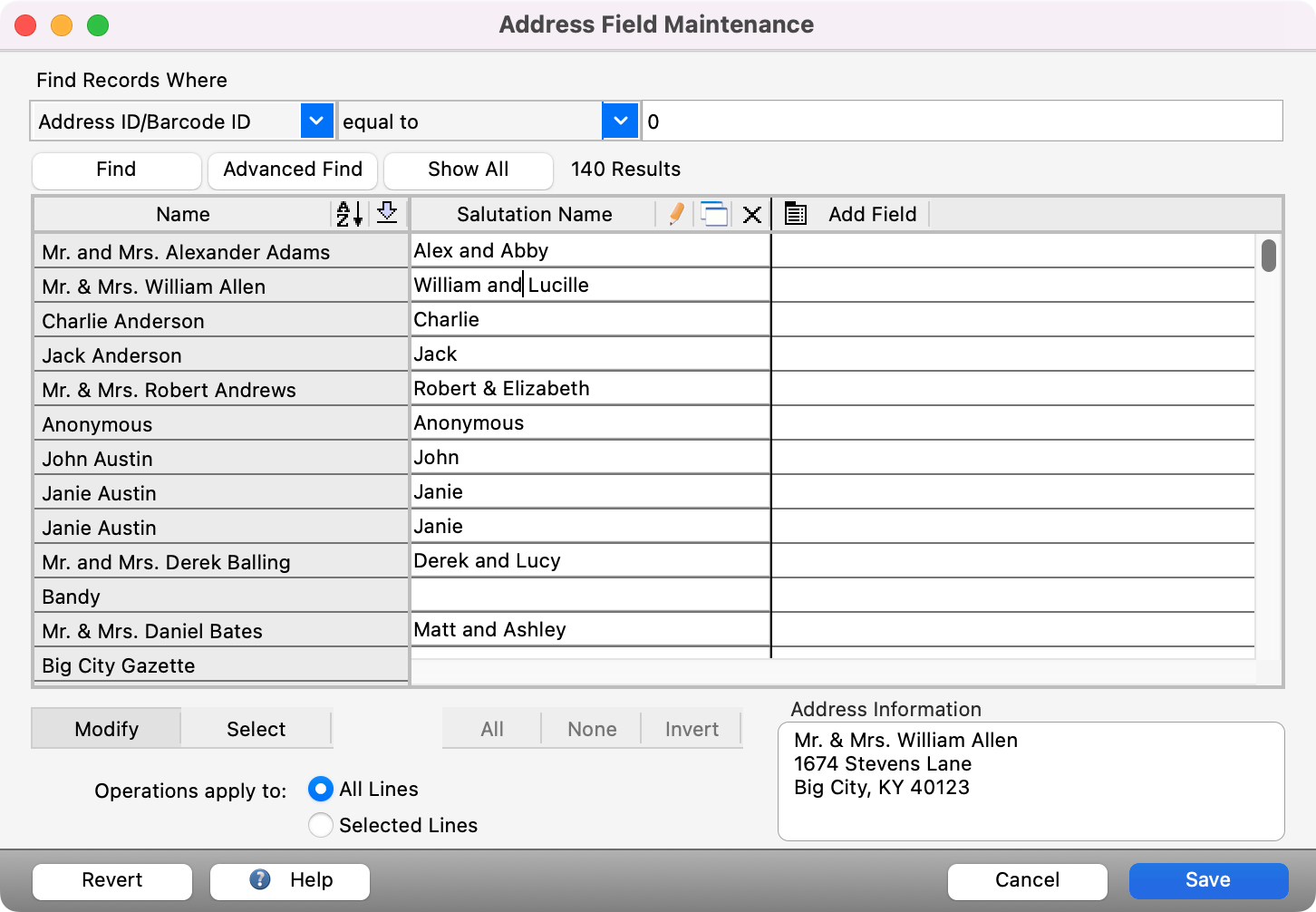The width and height of the screenshot is (1316, 912).
Task: Show All records
Action: point(468,170)
